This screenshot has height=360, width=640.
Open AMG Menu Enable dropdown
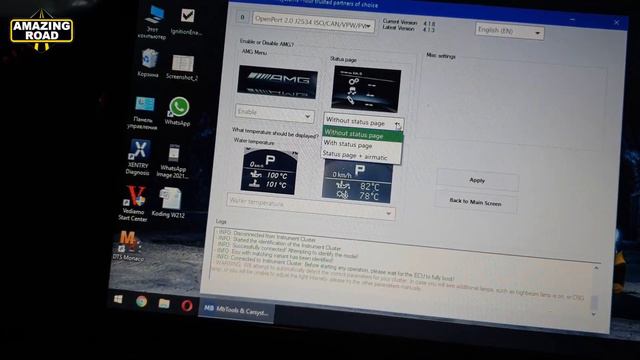[275, 113]
